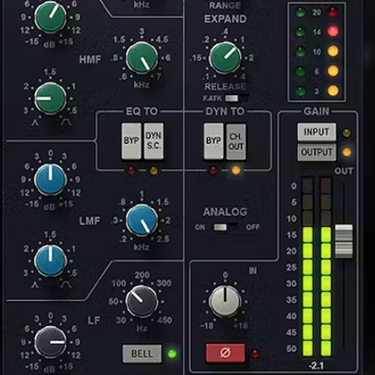Click the HMF wide Q bell symbol

pyautogui.click(x=66, y=123)
